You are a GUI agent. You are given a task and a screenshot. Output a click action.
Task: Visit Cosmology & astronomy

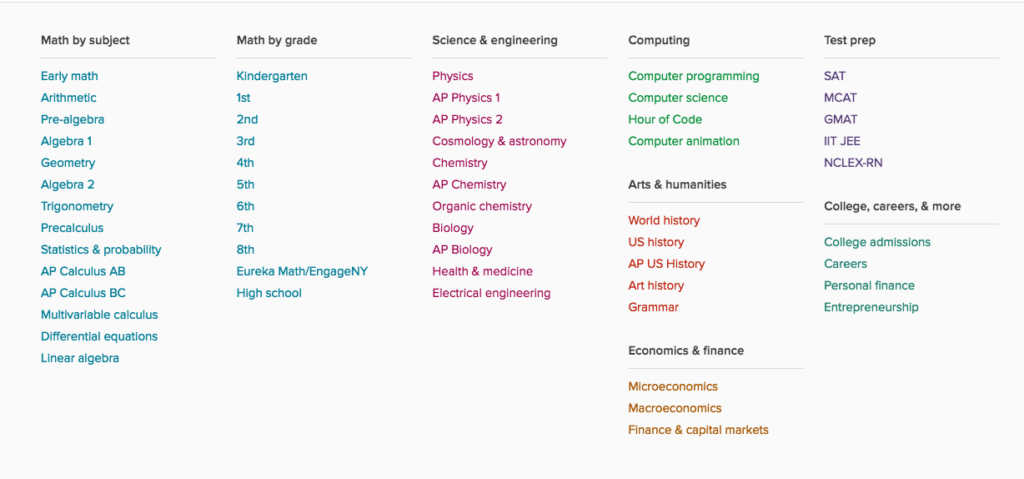[x=500, y=141]
